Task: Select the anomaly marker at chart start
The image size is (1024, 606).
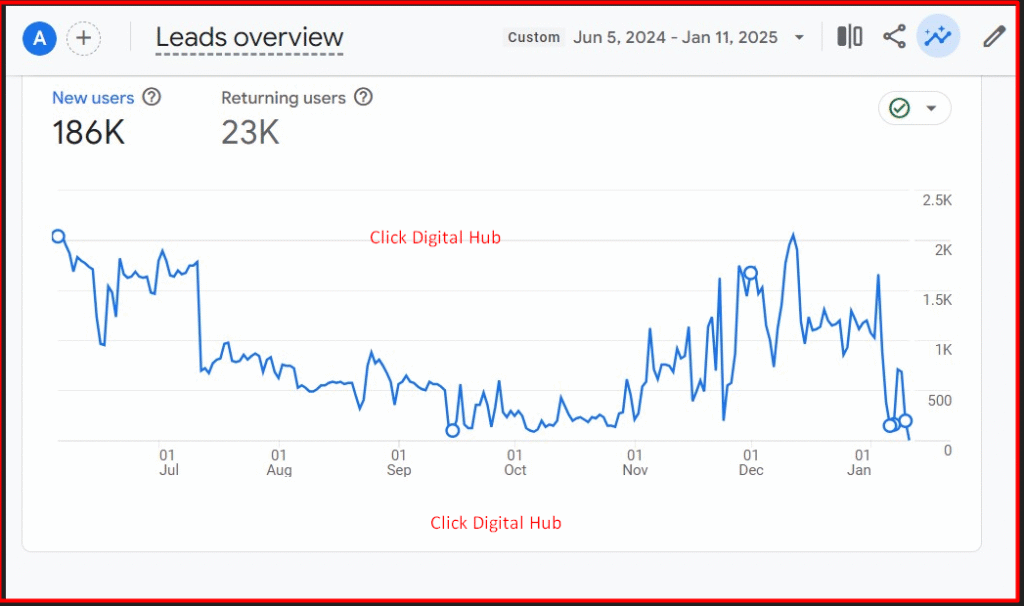Action: click(x=58, y=237)
